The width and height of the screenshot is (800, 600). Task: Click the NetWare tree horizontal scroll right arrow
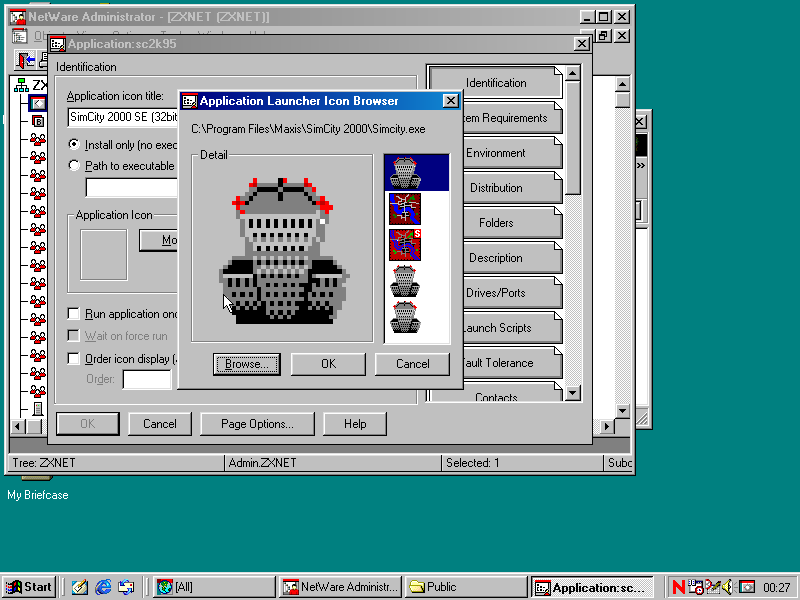pyautogui.click(x=607, y=426)
